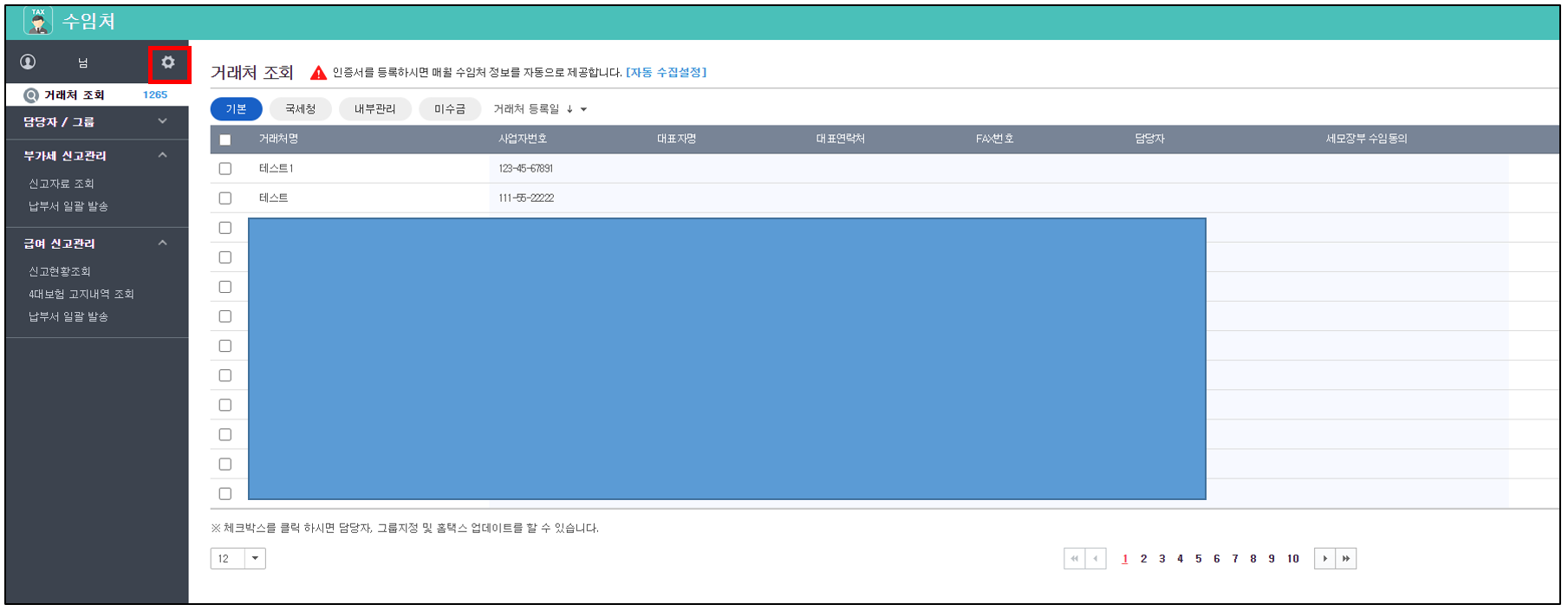Viewport: 1568px width, 611px height.
Task: Click the red warning triangle icon
Action: tap(318, 73)
